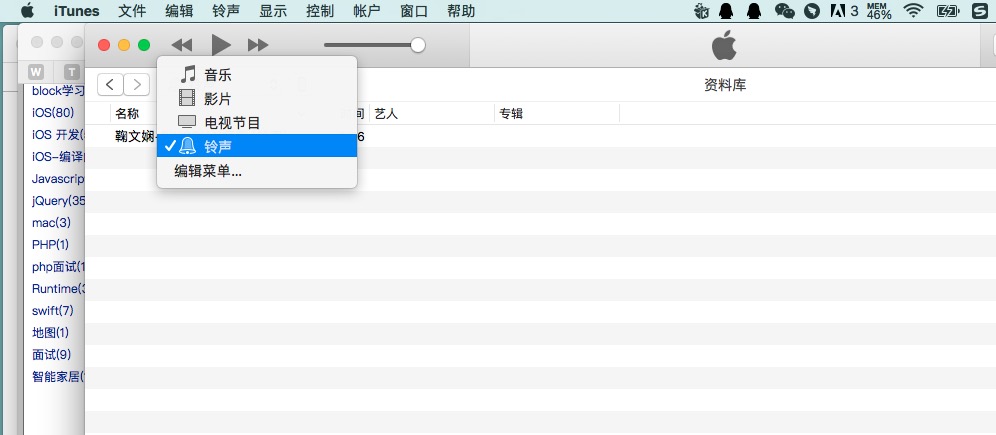Select 音乐 from the media dropdown

pos(257,75)
